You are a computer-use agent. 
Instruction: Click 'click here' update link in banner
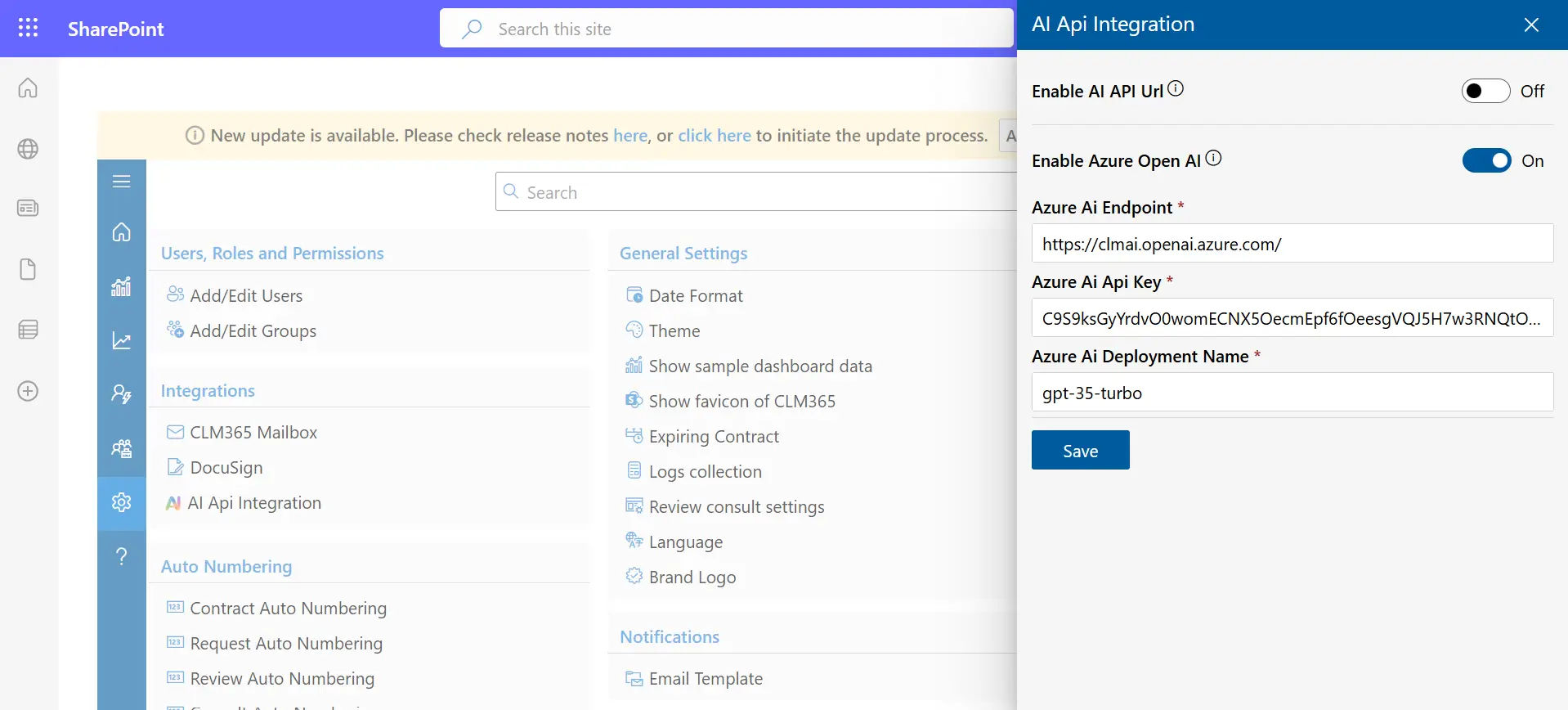pos(715,136)
